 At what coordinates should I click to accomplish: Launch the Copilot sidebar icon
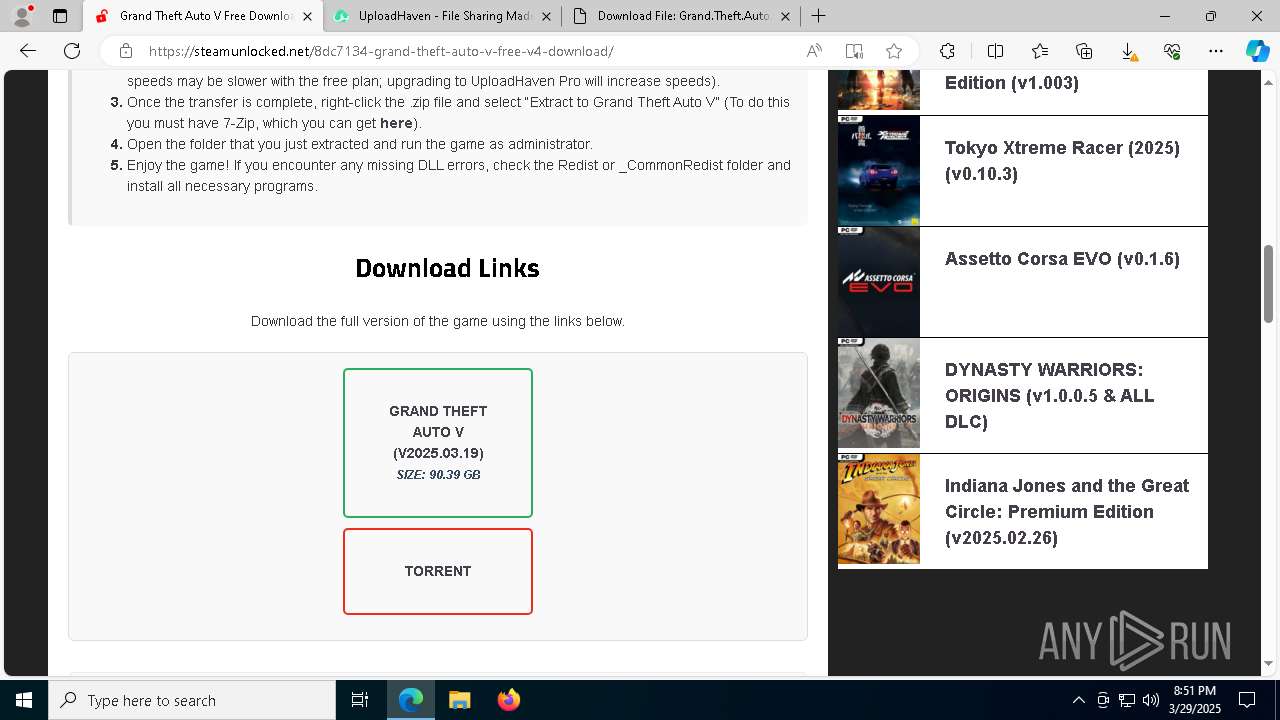pyautogui.click(x=1257, y=51)
